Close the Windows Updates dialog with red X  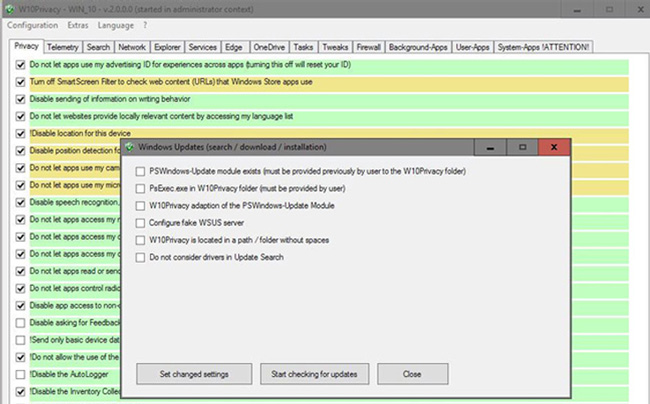click(554, 148)
